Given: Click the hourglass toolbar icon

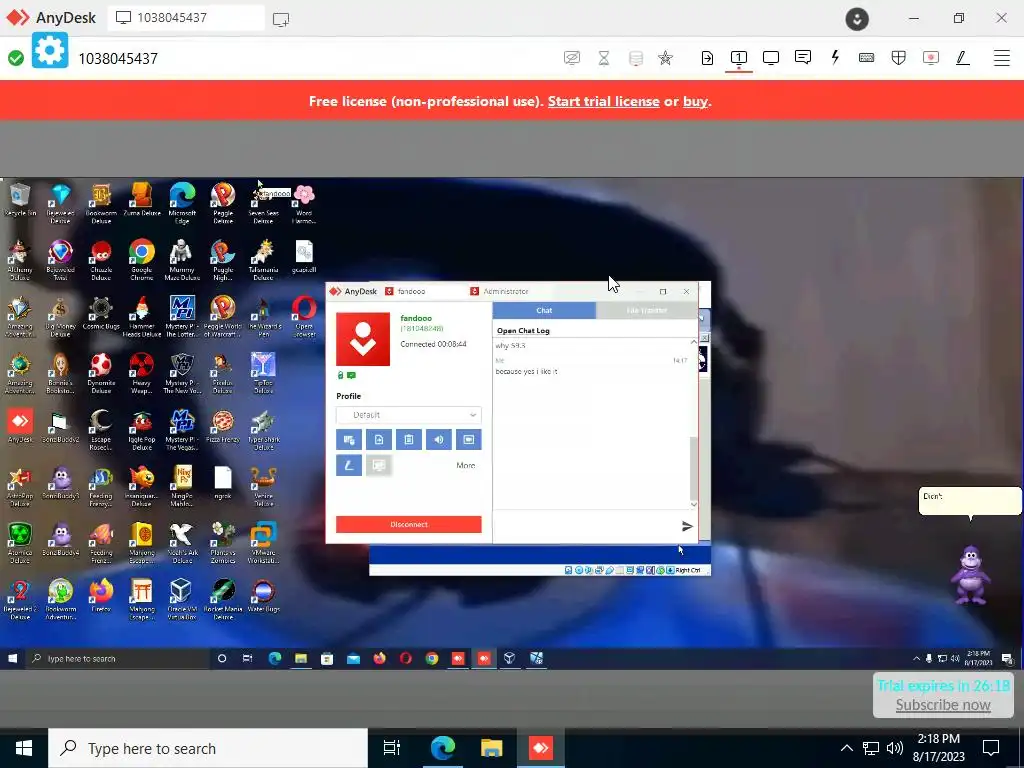Looking at the screenshot, I should coord(604,57).
